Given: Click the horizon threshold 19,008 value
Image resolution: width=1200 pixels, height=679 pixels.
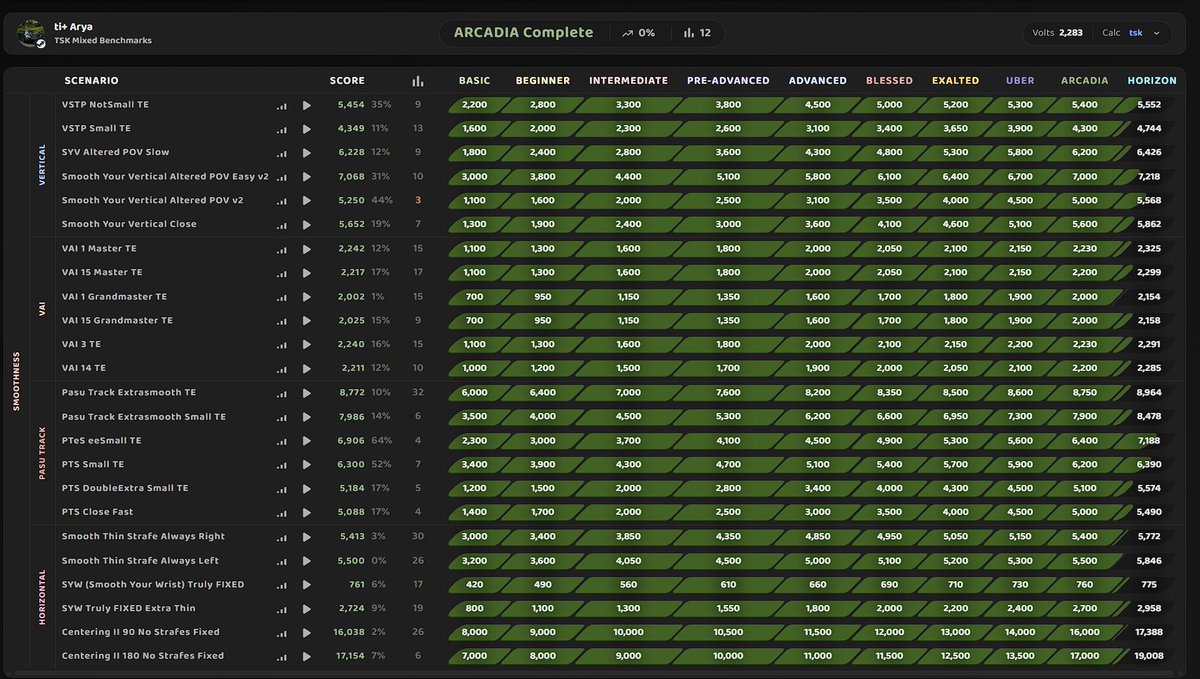Looking at the screenshot, I should 1150,657.
